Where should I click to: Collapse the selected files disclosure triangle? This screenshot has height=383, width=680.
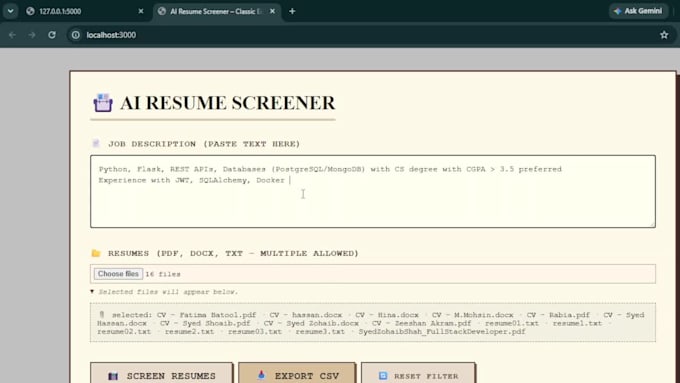pos(92,291)
